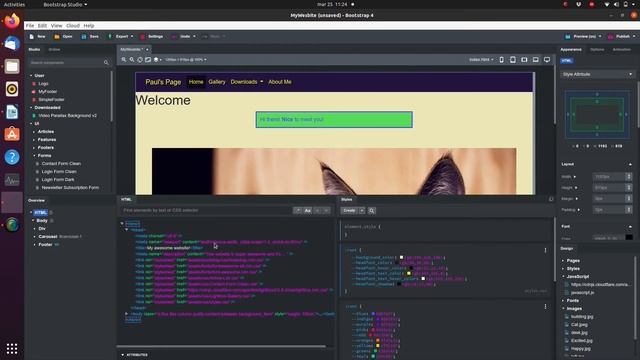Collapse the Layout section
The height and width of the screenshot is (360, 640).
coord(630,164)
